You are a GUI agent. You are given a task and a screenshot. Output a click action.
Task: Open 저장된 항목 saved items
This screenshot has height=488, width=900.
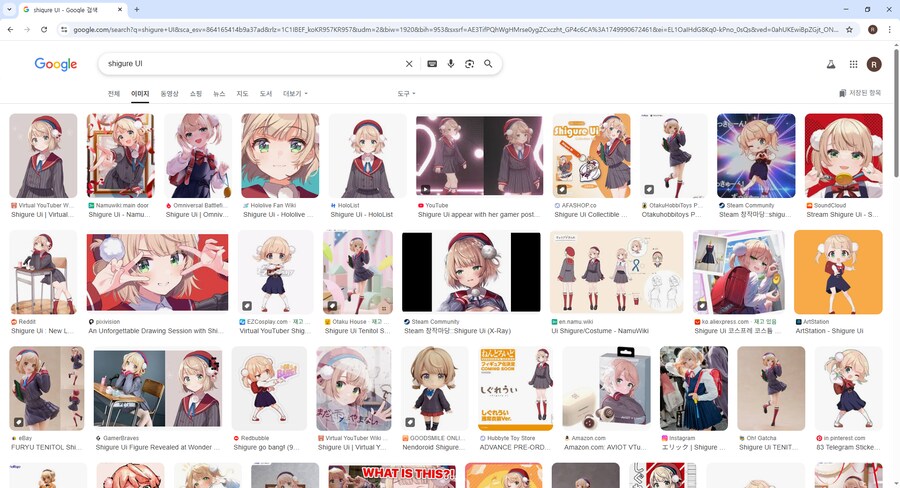859,93
